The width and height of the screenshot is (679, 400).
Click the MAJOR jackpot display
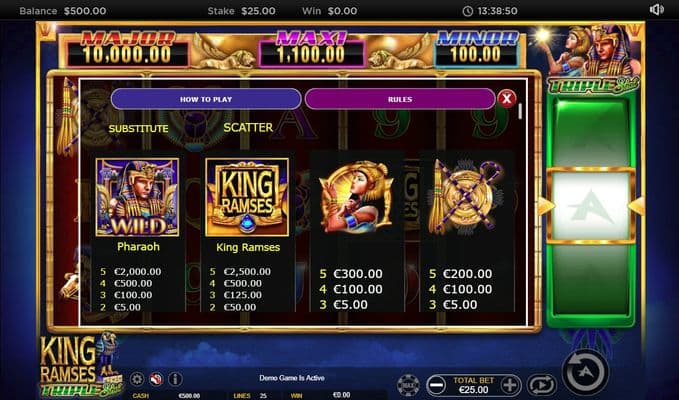tap(128, 48)
